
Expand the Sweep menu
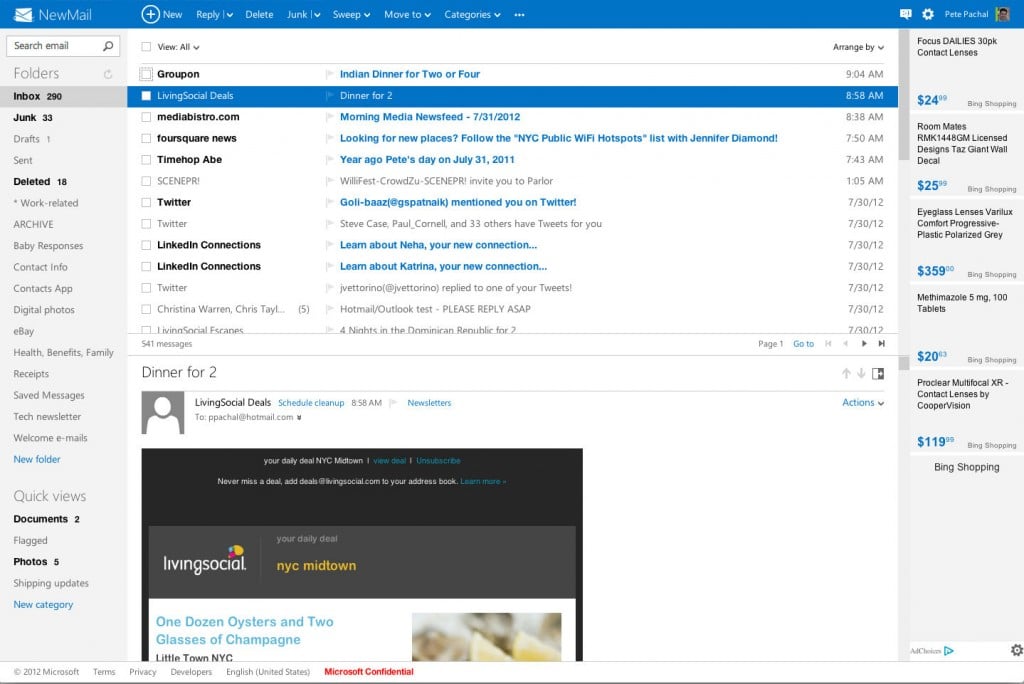click(x=351, y=14)
